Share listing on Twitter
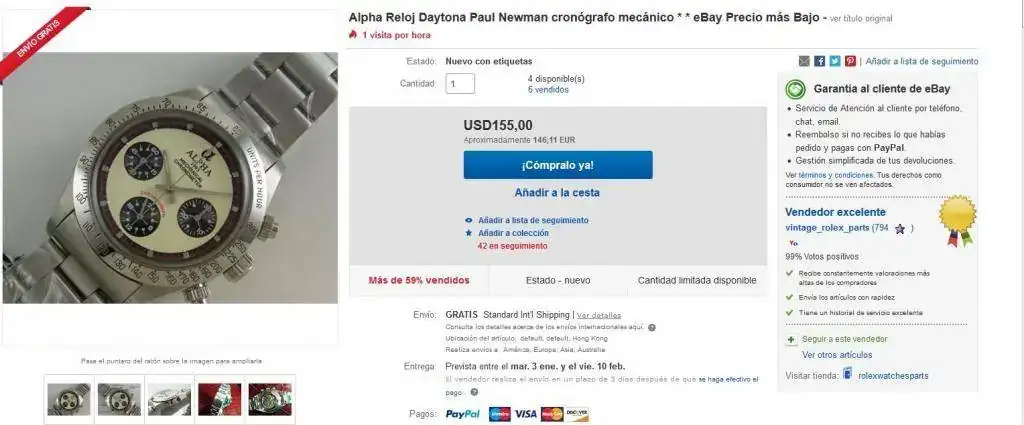Image resolution: width=1024 pixels, height=425 pixels. 834,61
